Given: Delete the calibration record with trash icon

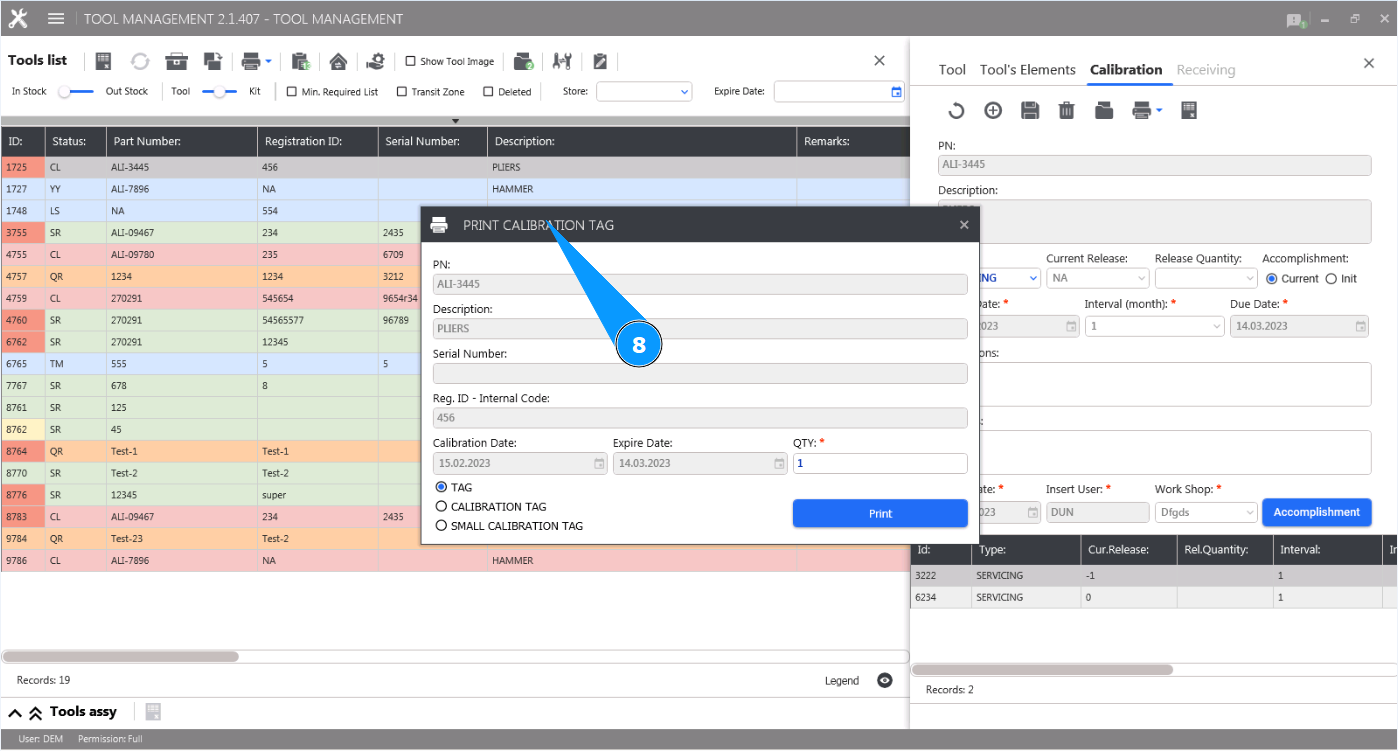Looking at the screenshot, I should (1067, 110).
